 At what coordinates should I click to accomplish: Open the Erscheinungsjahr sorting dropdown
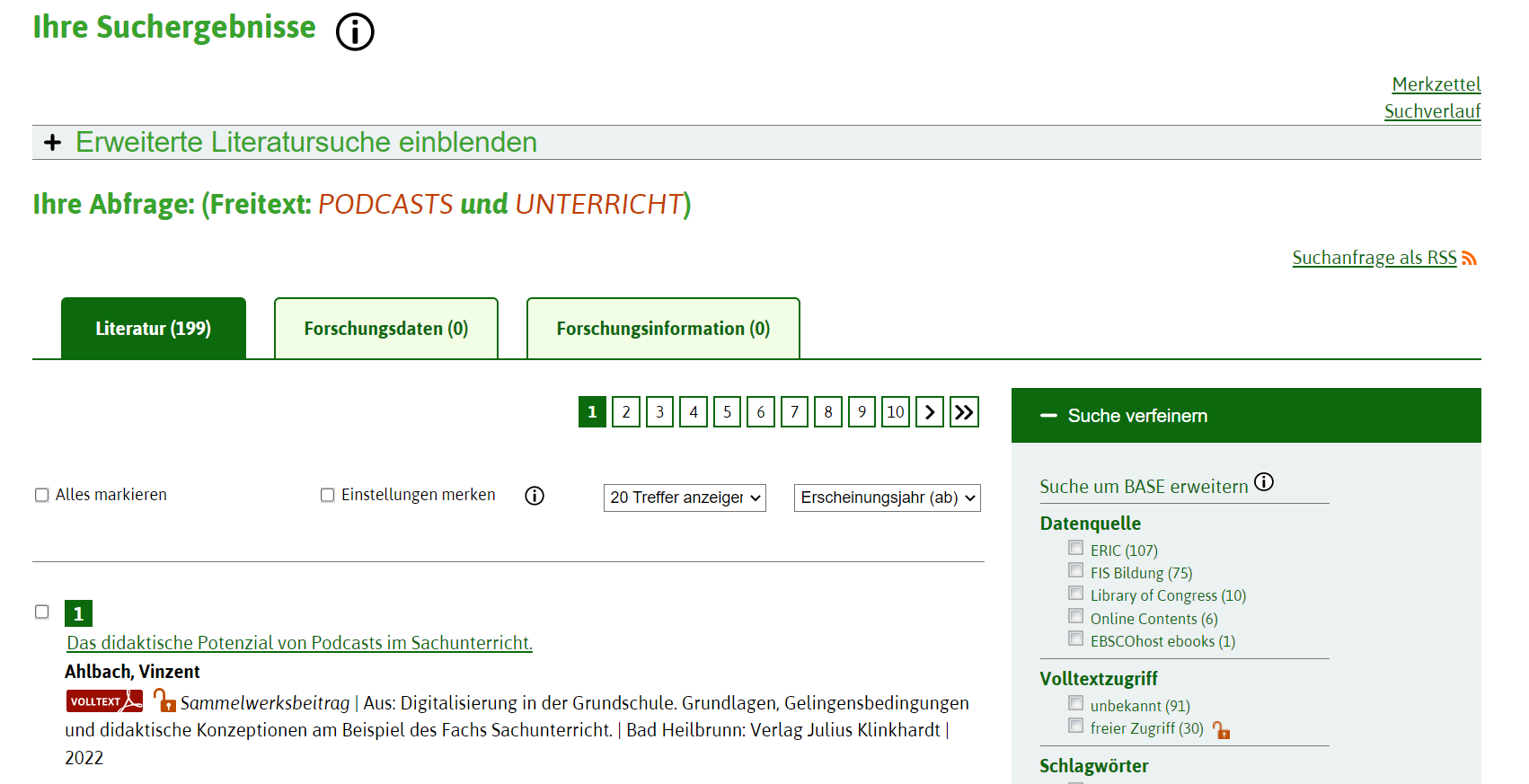tap(887, 498)
